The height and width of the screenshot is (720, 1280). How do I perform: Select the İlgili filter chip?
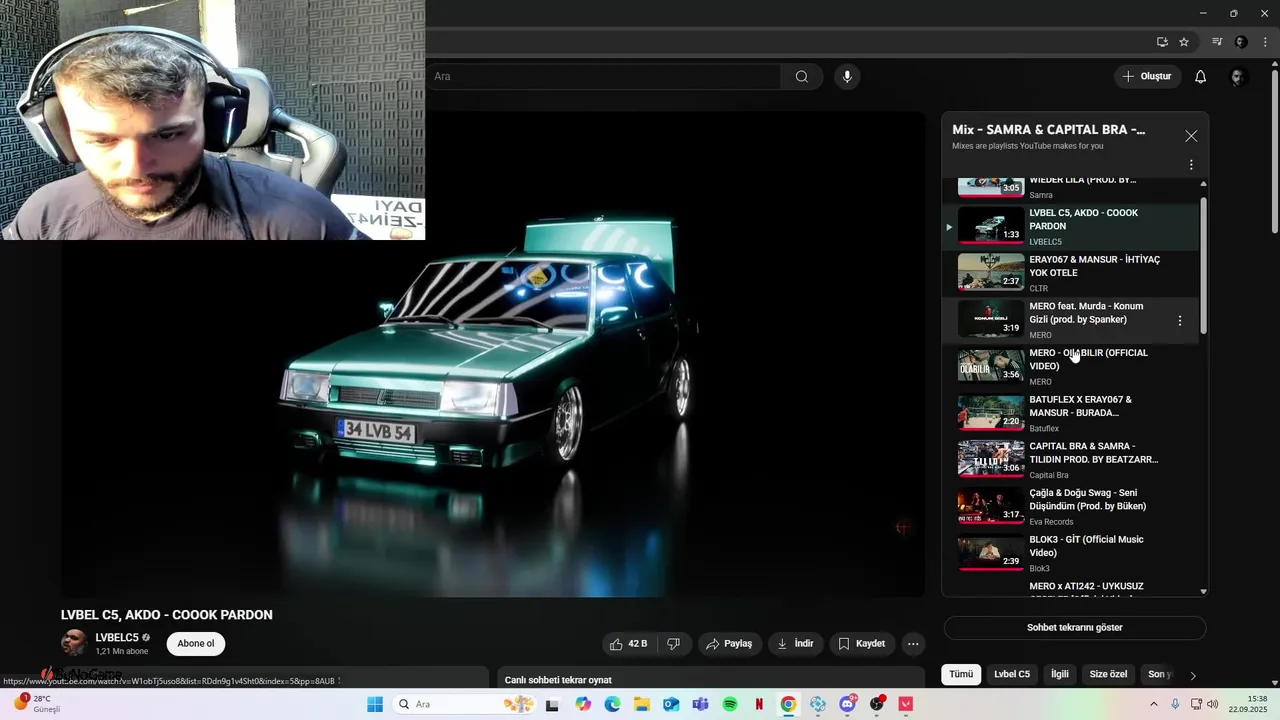point(1060,674)
